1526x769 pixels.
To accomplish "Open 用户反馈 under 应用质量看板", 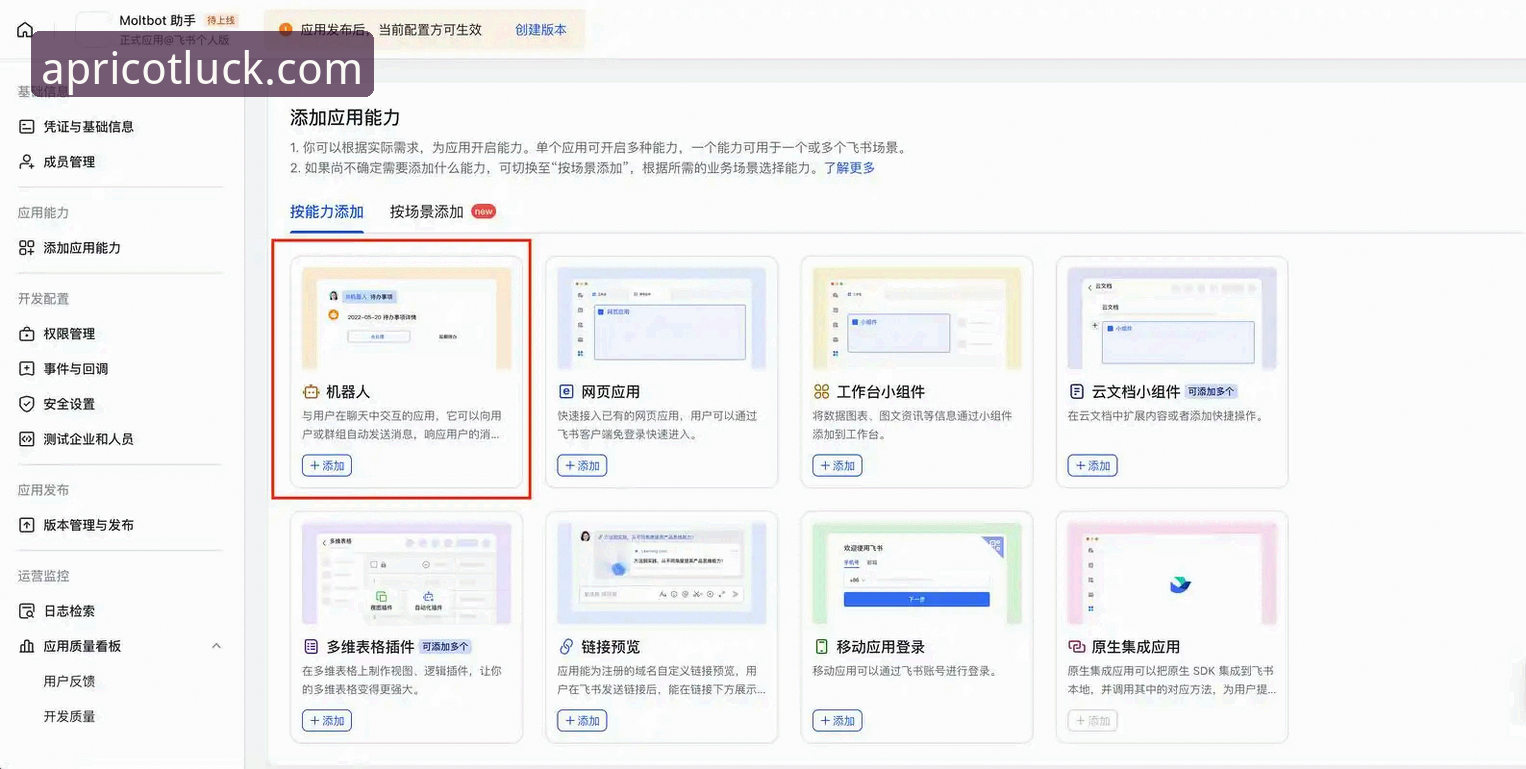I will 69,681.
